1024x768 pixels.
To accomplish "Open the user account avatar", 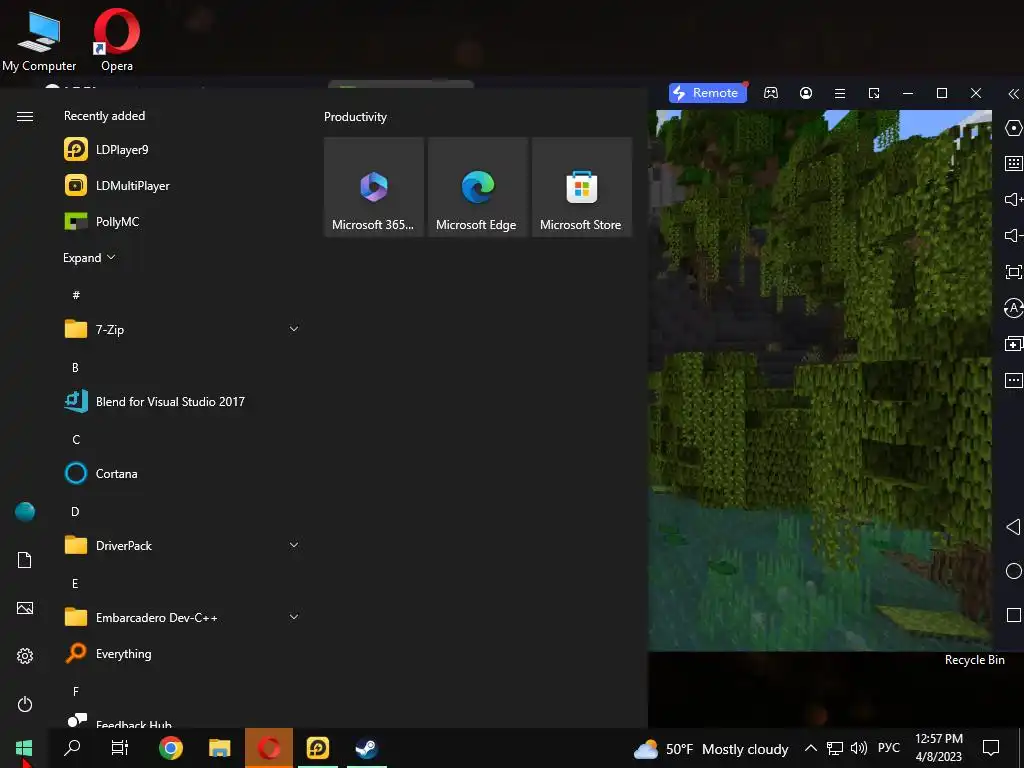I will 25,512.
